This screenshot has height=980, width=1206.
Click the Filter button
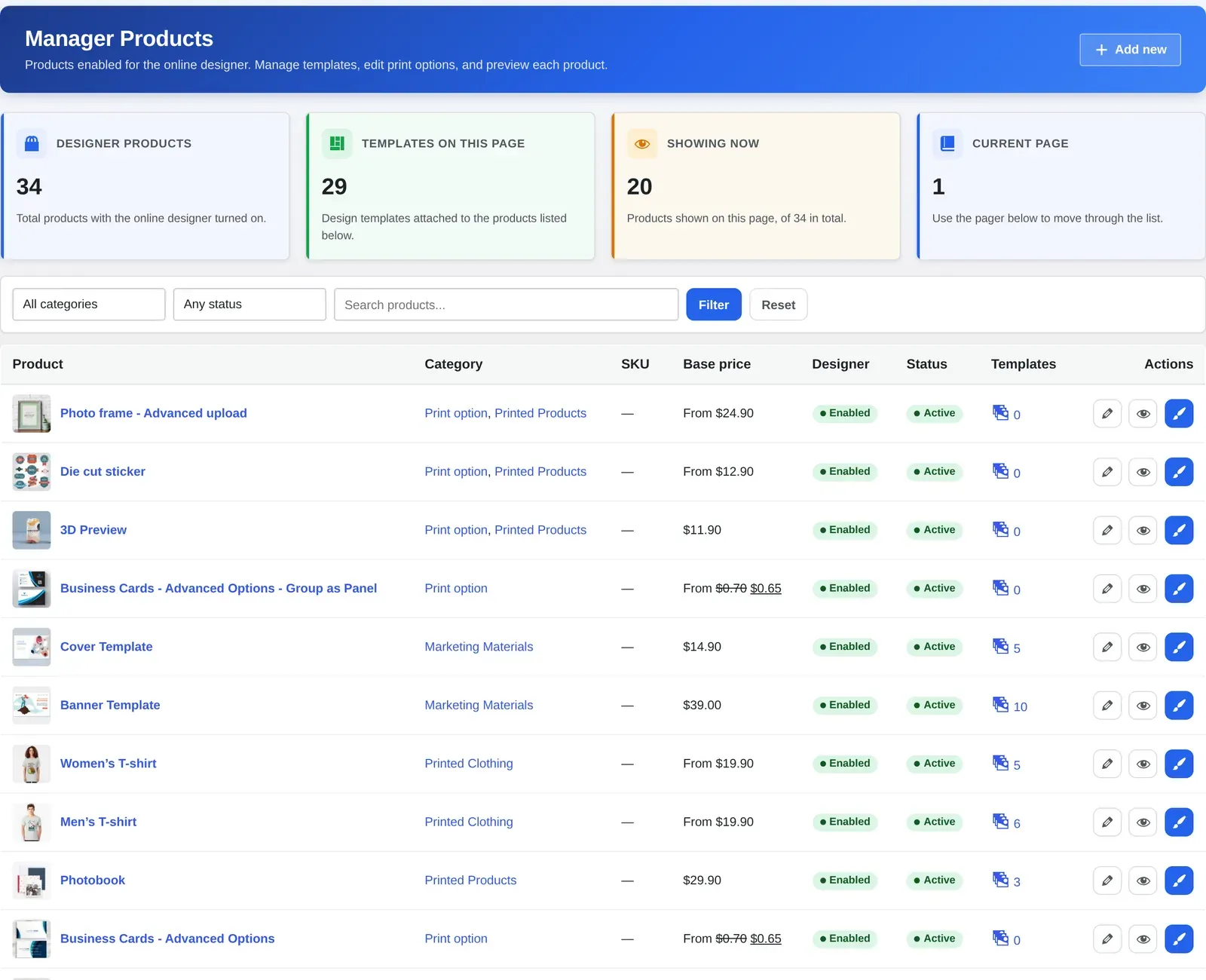click(714, 305)
